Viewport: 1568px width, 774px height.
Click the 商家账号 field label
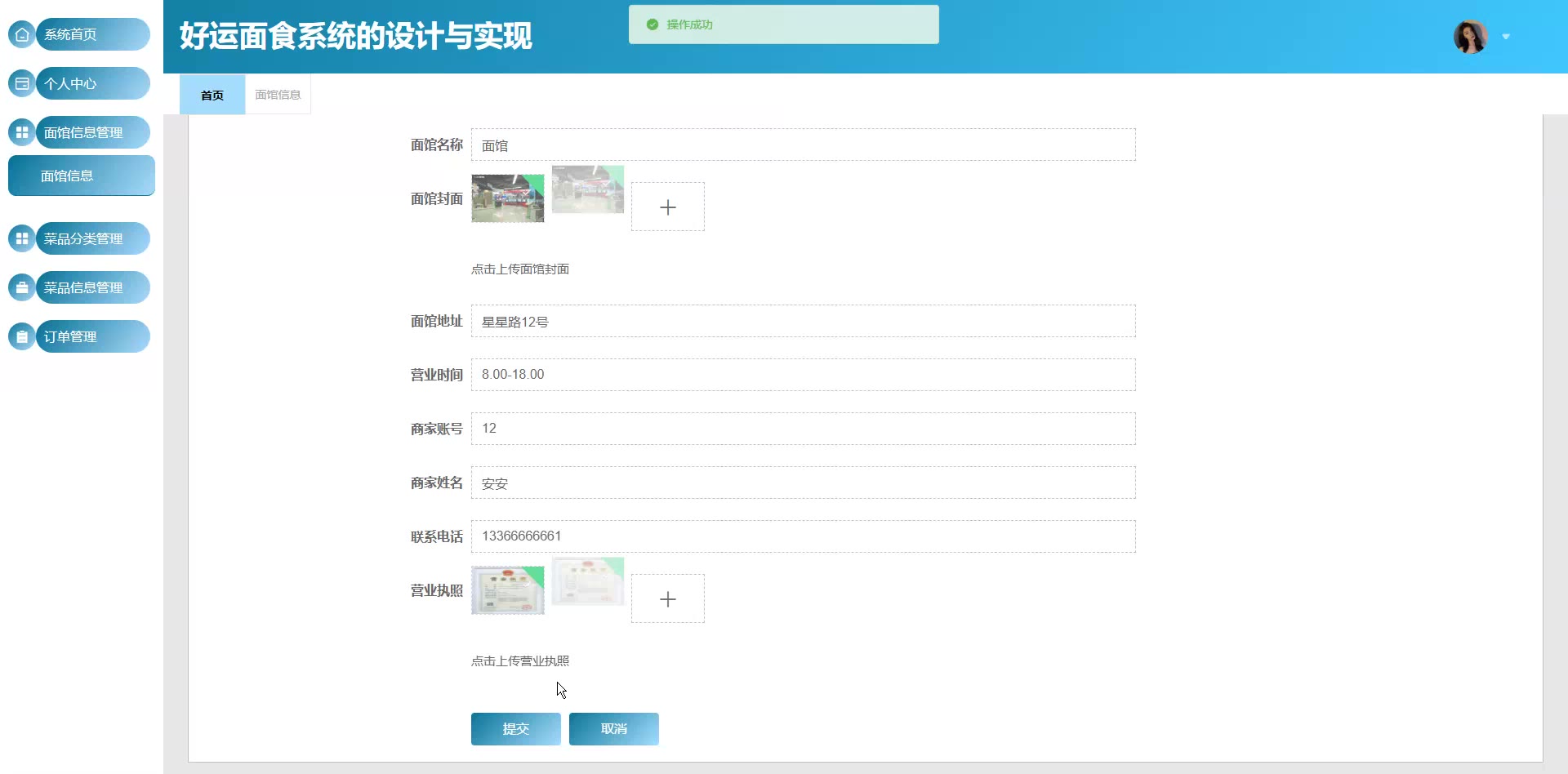pos(437,429)
